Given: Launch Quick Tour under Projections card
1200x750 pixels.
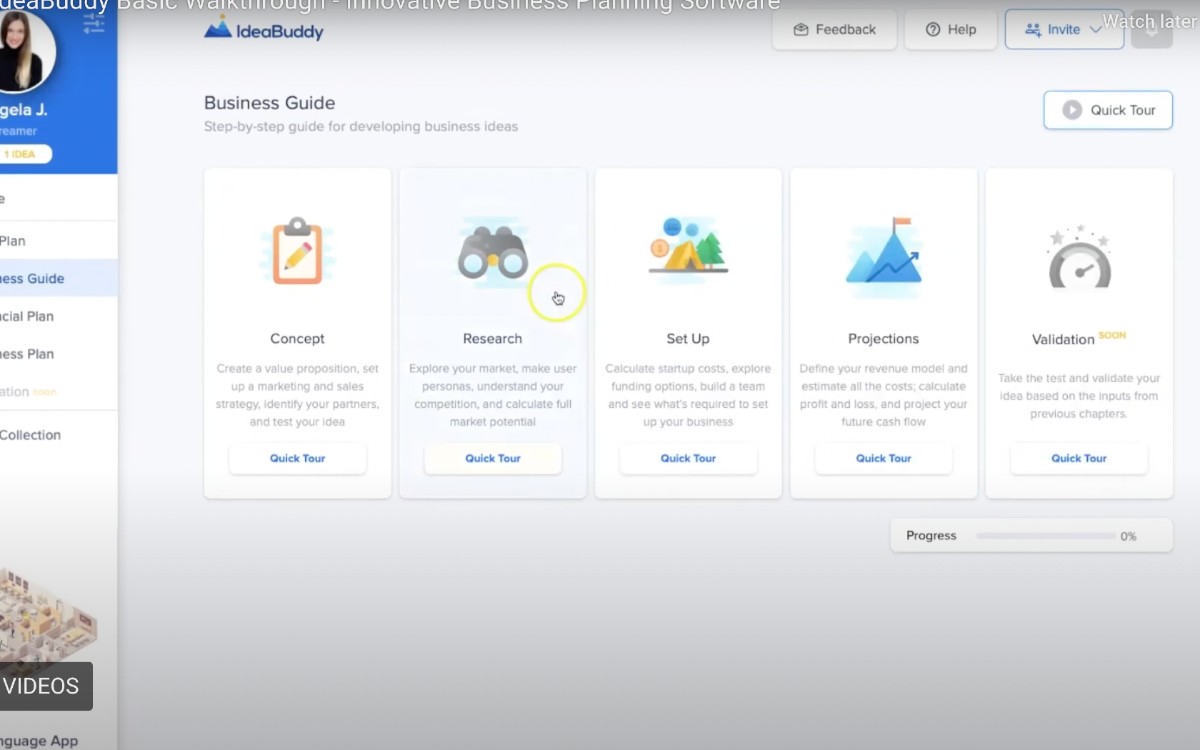Looking at the screenshot, I should 883,458.
